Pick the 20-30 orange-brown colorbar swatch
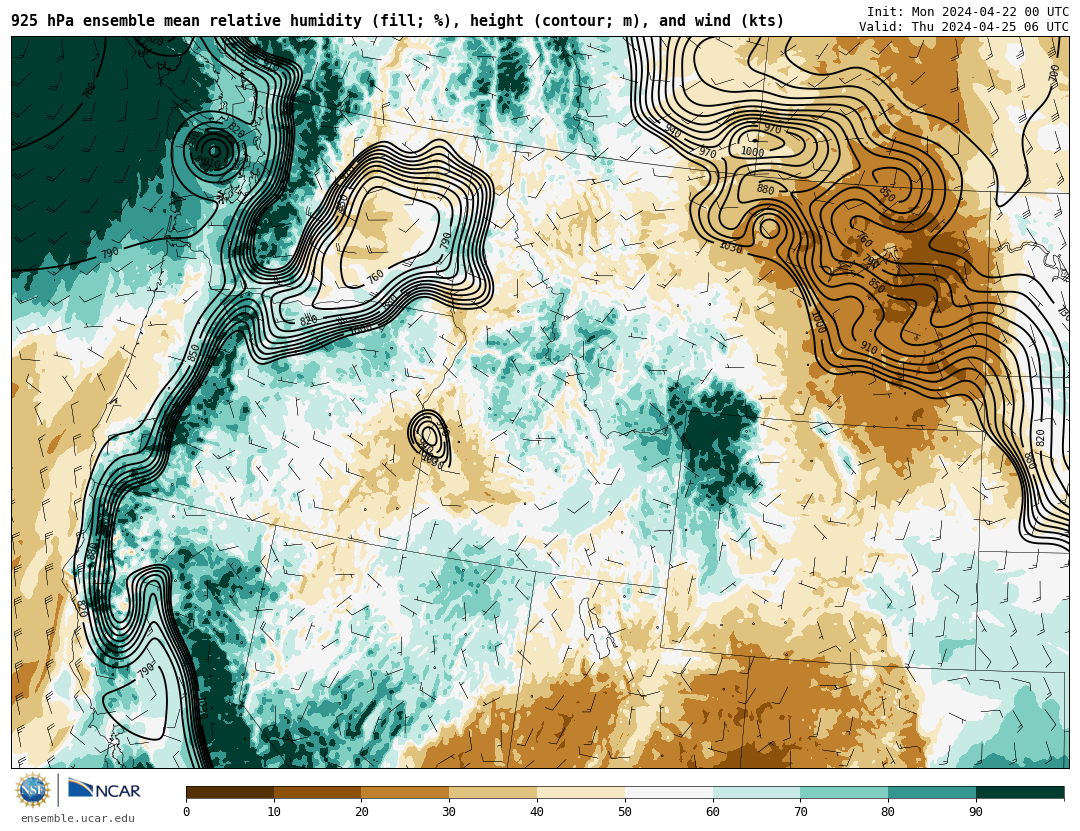This screenshot has height=831, width=1080. pyautogui.click(x=405, y=792)
